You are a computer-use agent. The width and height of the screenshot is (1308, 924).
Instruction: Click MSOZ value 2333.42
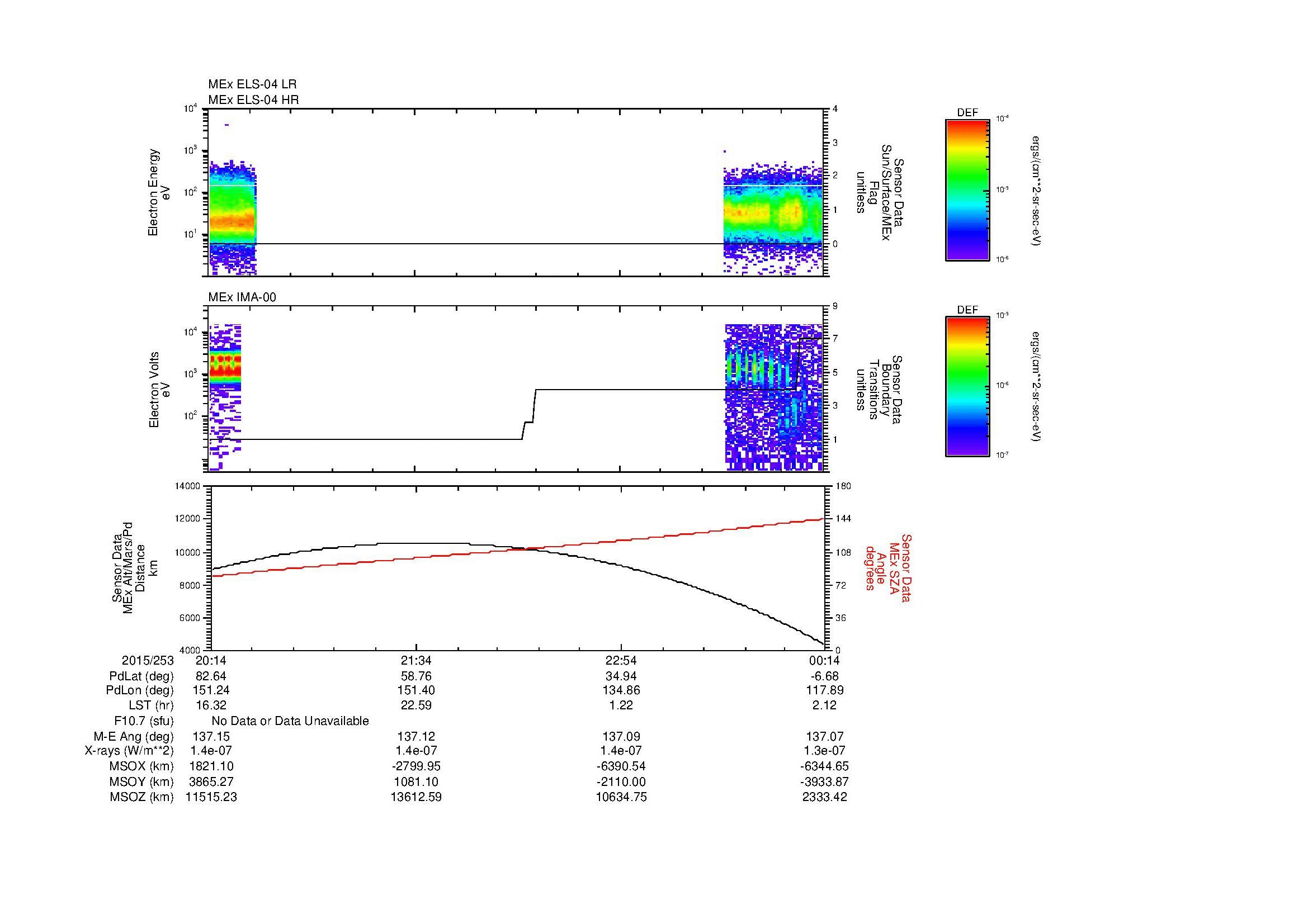[x=826, y=797]
